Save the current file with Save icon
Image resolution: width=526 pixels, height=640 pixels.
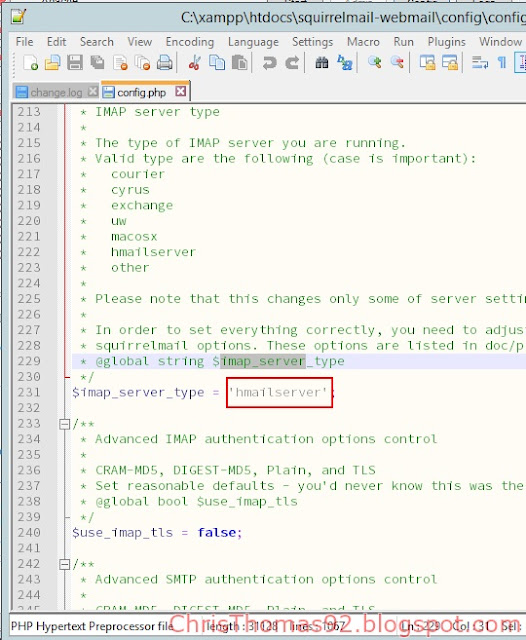click(x=75, y=63)
